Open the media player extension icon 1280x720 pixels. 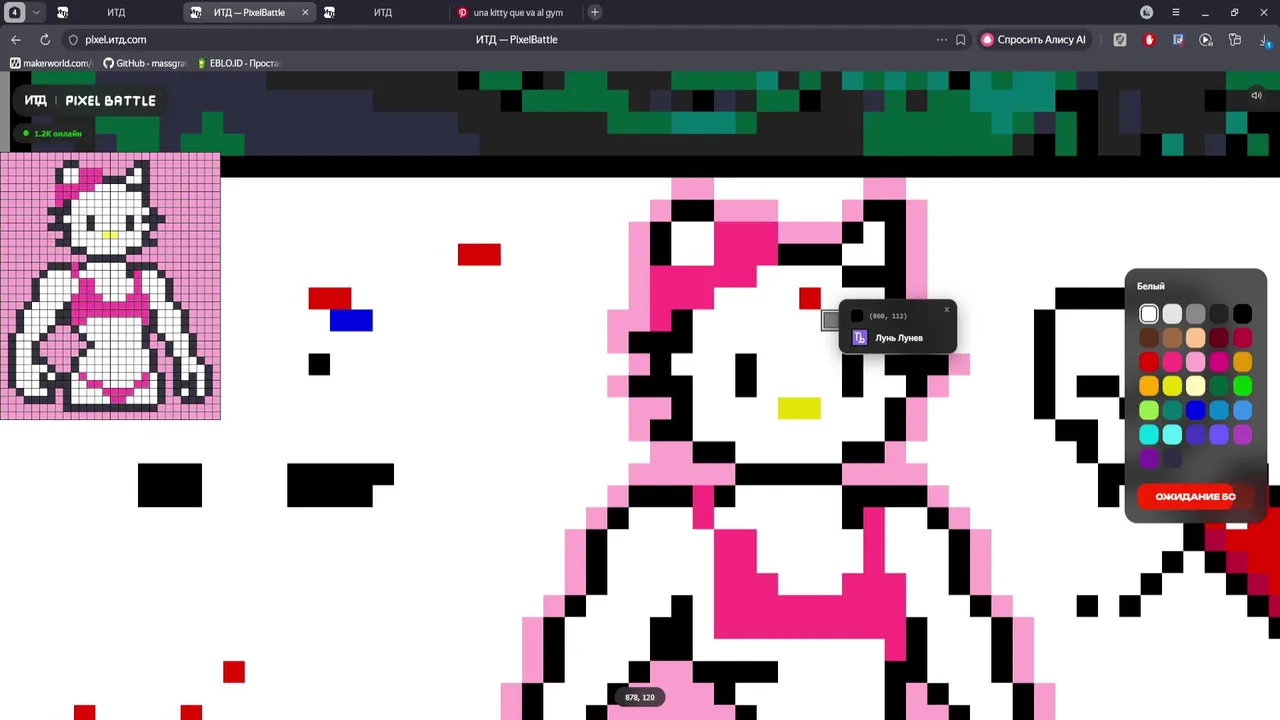(1206, 40)
